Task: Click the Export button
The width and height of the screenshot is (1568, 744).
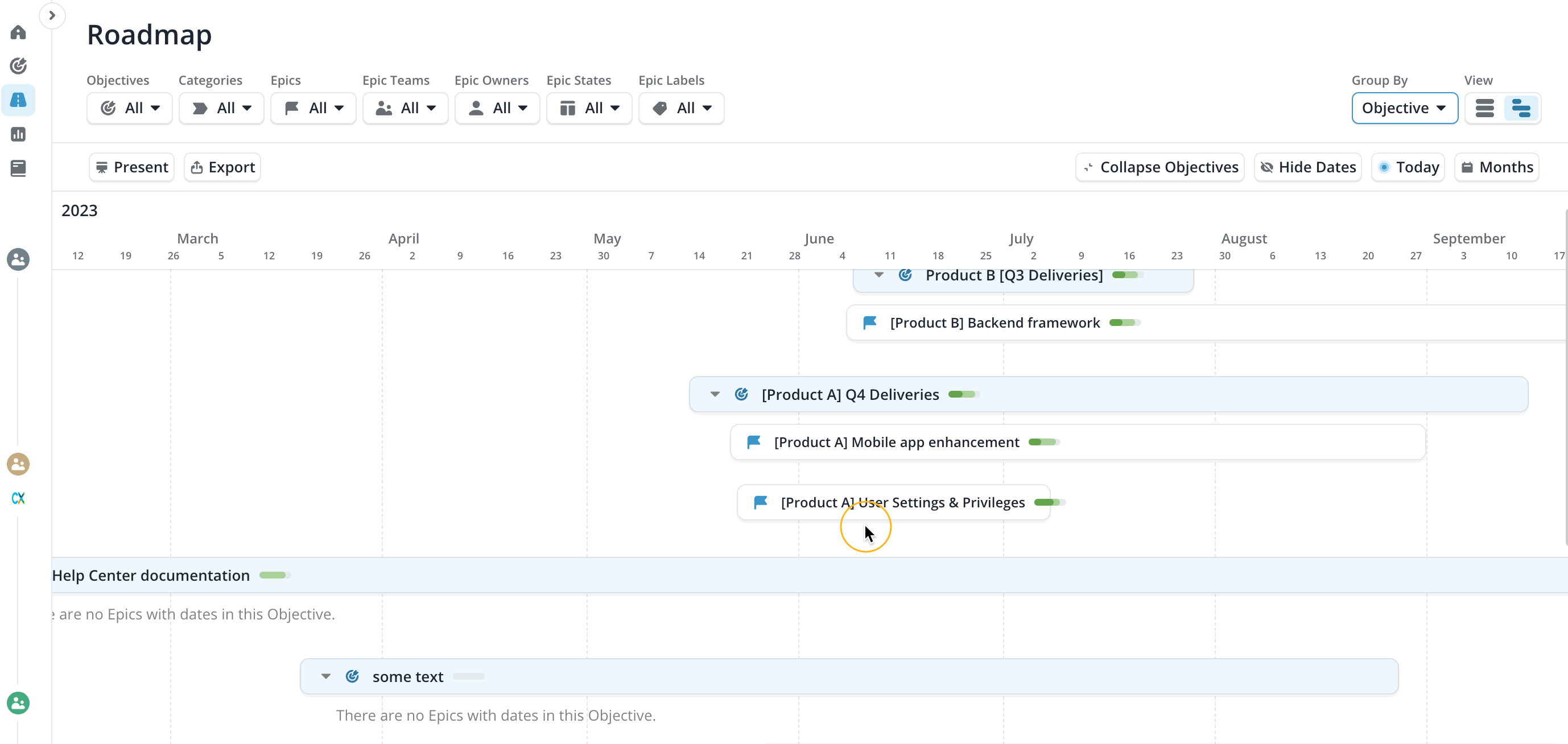Action: point(222,167)
